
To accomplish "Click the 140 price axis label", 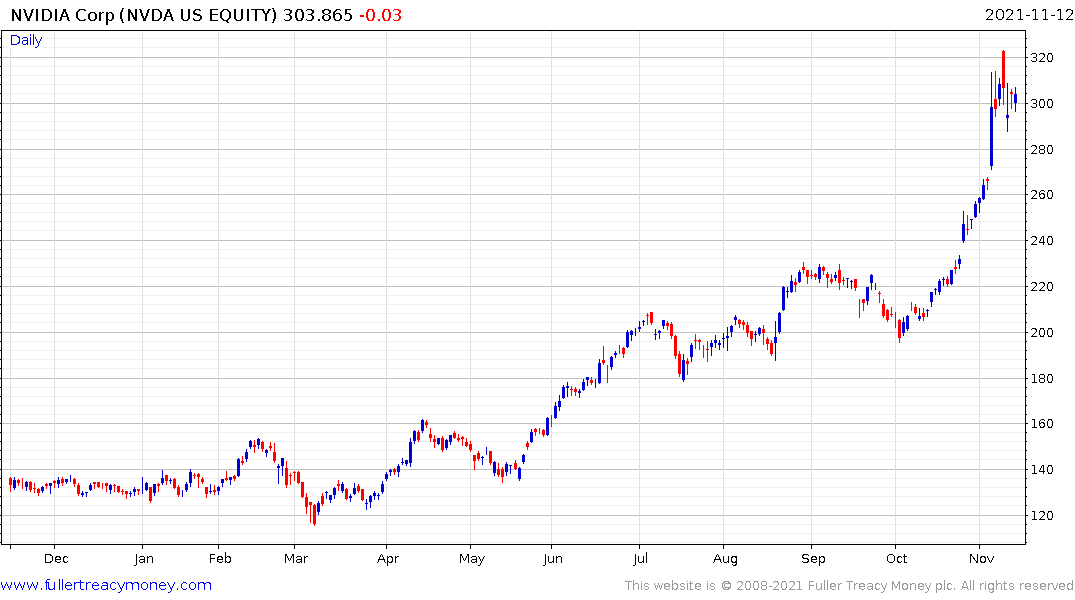I will [x=1042, y=470].
